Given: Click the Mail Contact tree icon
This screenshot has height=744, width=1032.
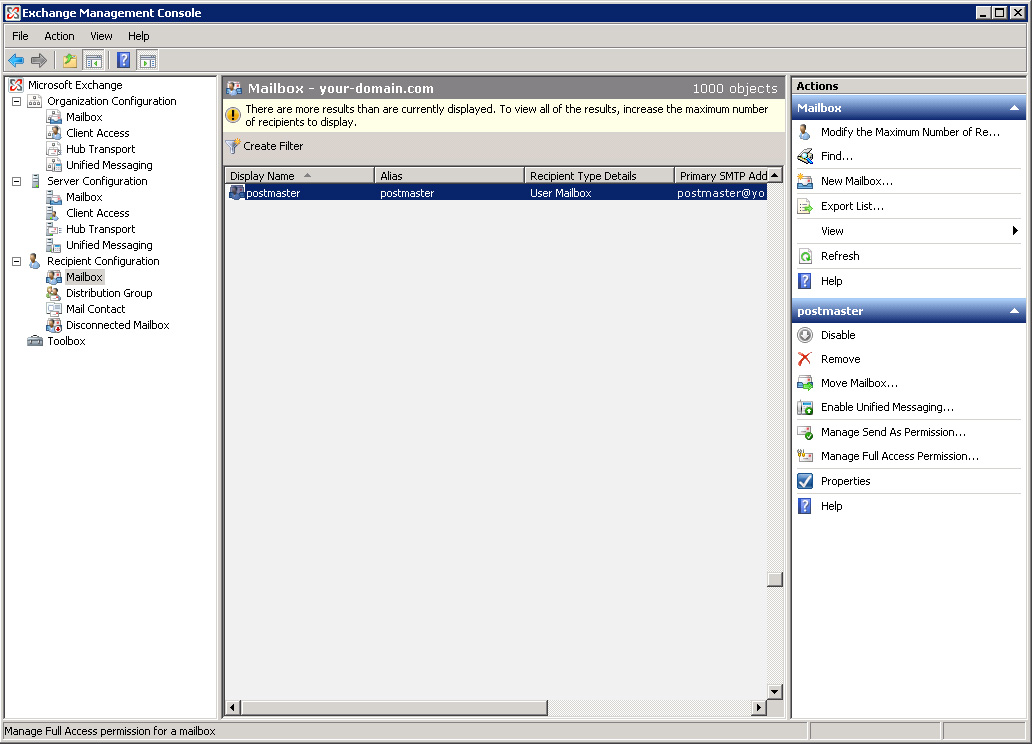Looking at the screenshot, I should 54,309.
